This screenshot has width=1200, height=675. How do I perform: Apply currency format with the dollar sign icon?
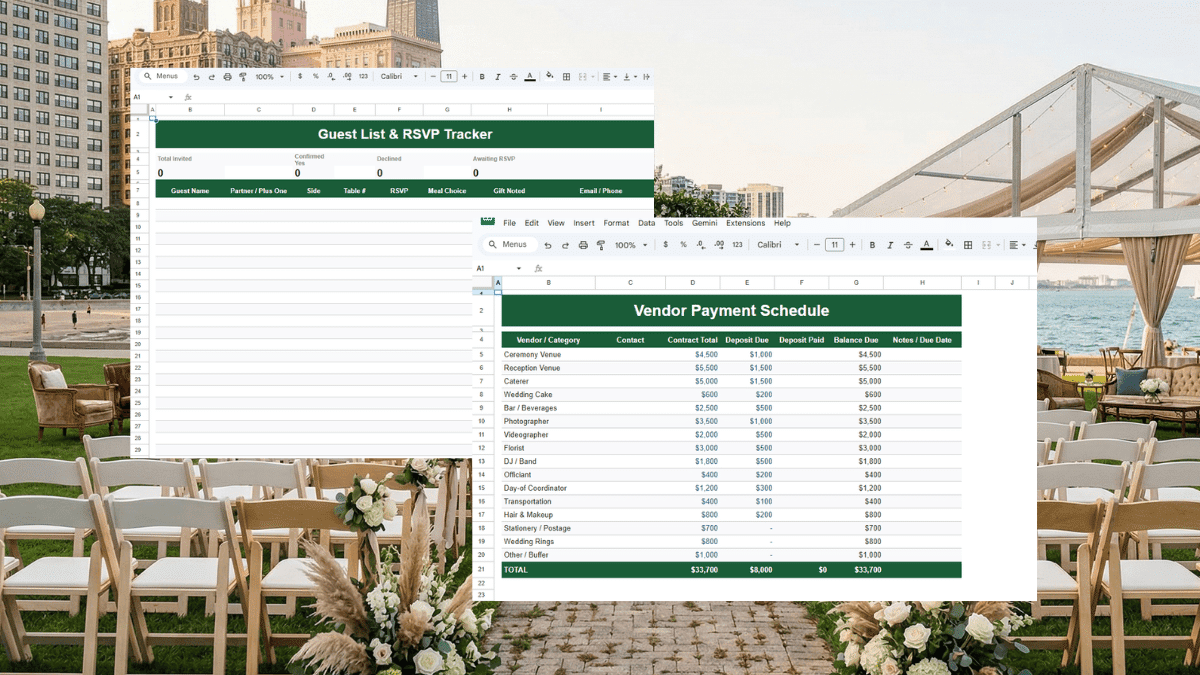pyautogui.click(x=666, y=244)
